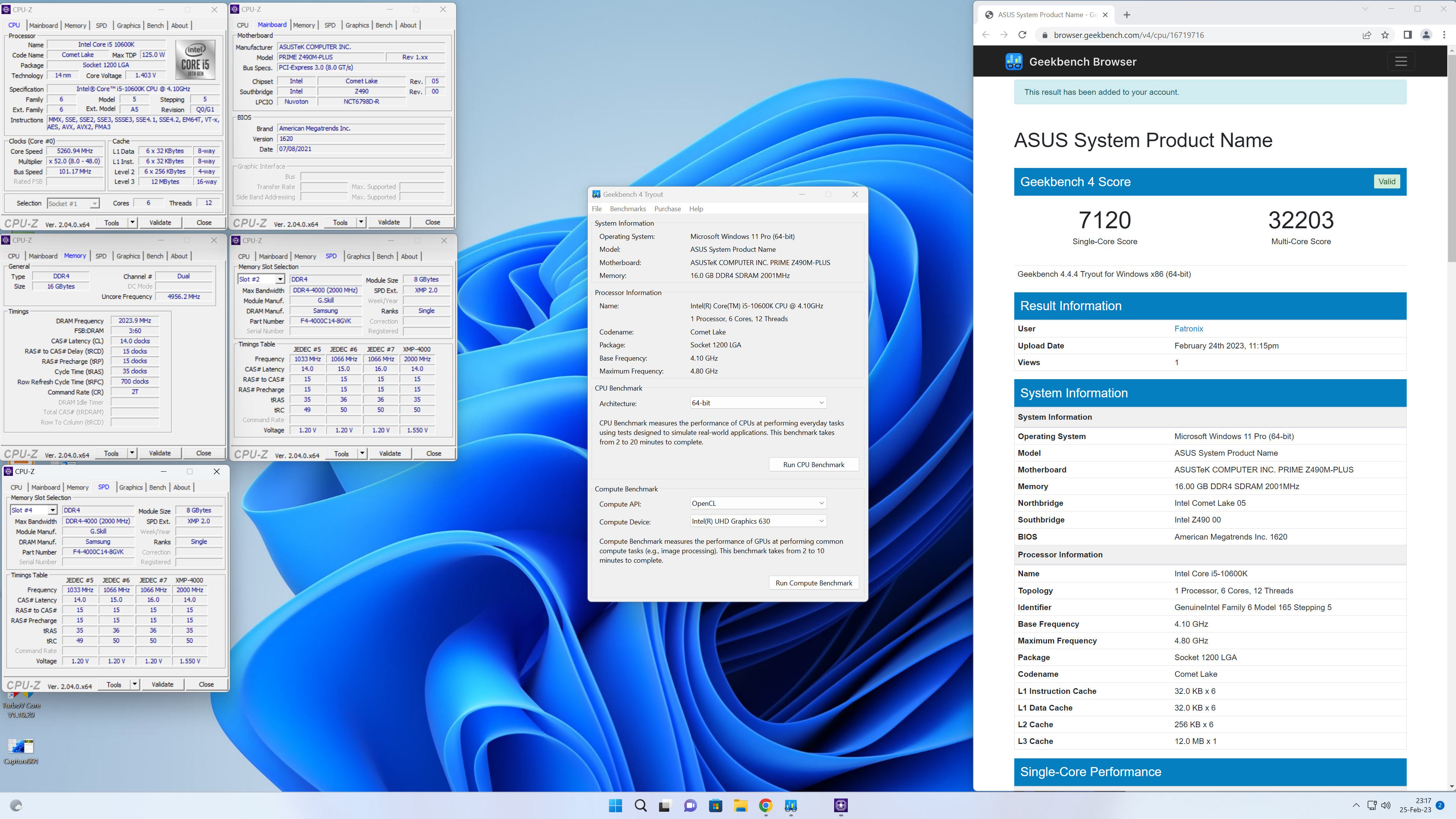This screenshot has width=1456, height=819.
Task: Click Tools button in the Memory CPU-Z window
Action: [x=111, y=453]
